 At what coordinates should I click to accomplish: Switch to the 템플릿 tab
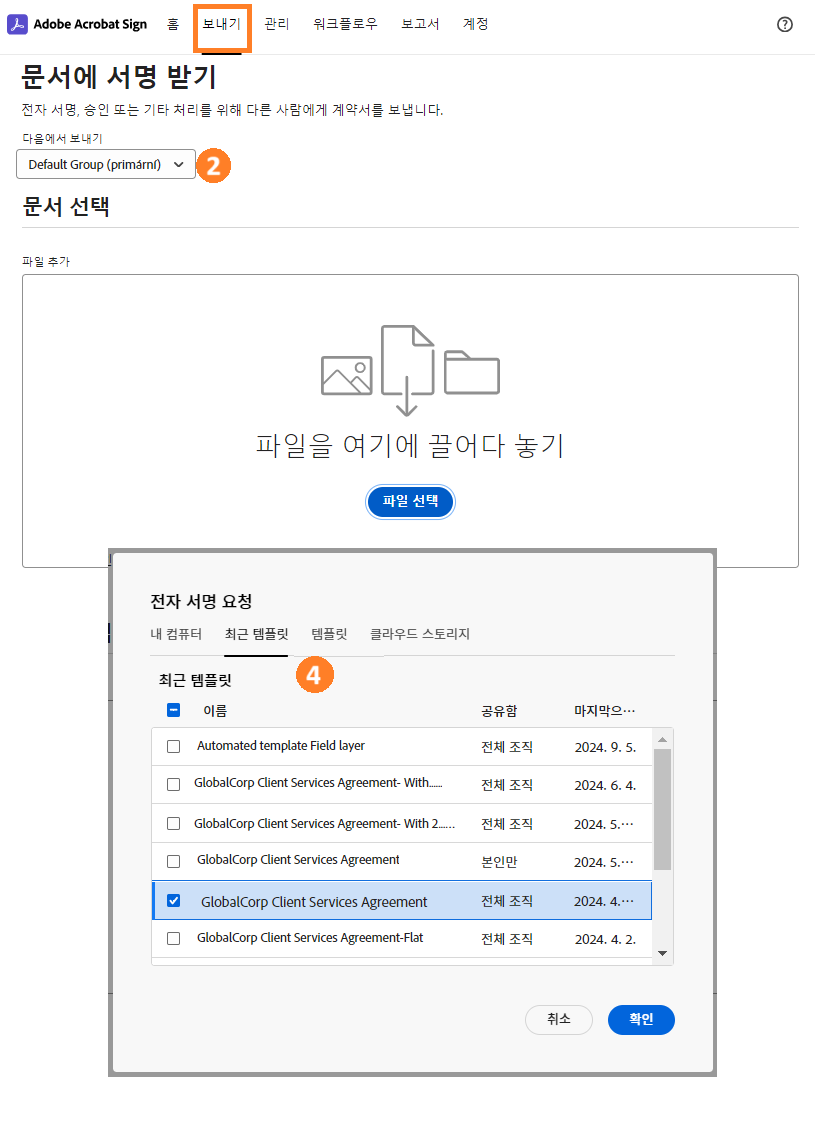tap(327, 633)
